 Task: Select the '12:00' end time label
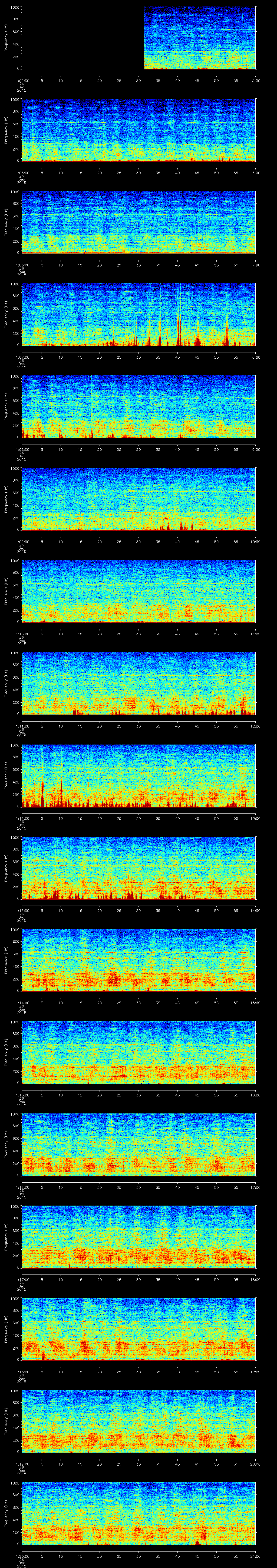256,726
